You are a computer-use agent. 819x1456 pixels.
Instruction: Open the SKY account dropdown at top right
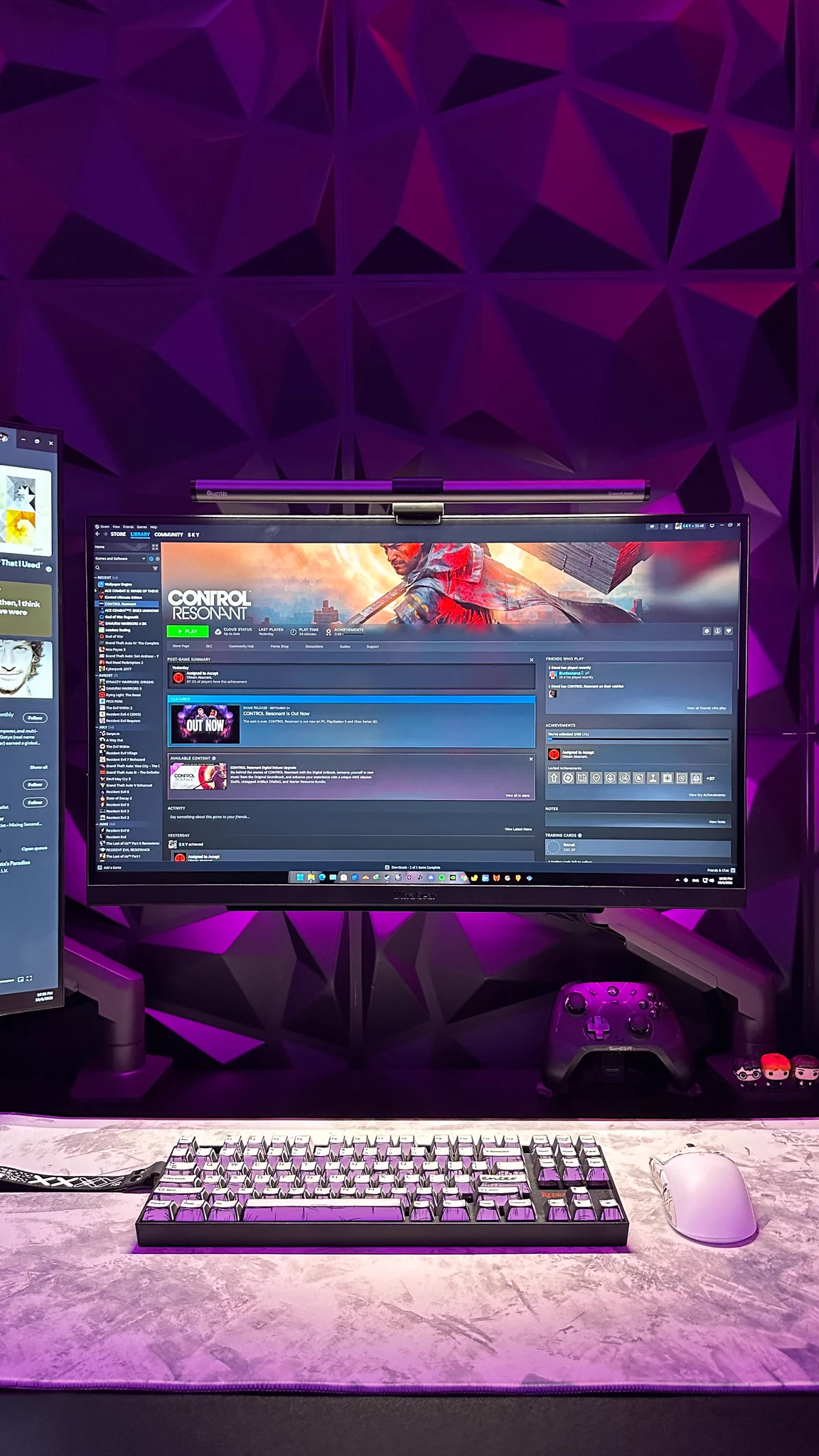689,526
